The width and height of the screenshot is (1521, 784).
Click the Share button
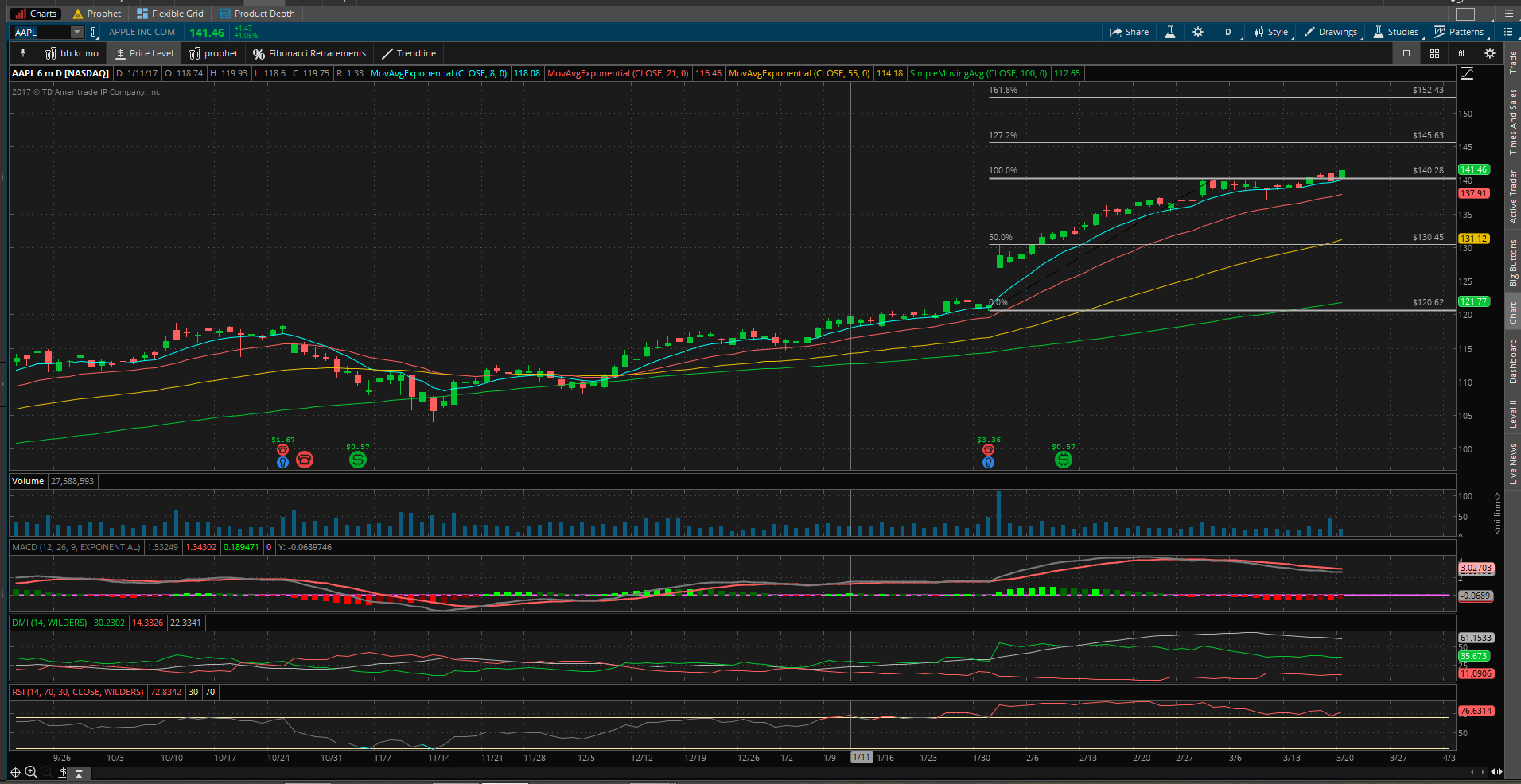(x=1130, y=33)
